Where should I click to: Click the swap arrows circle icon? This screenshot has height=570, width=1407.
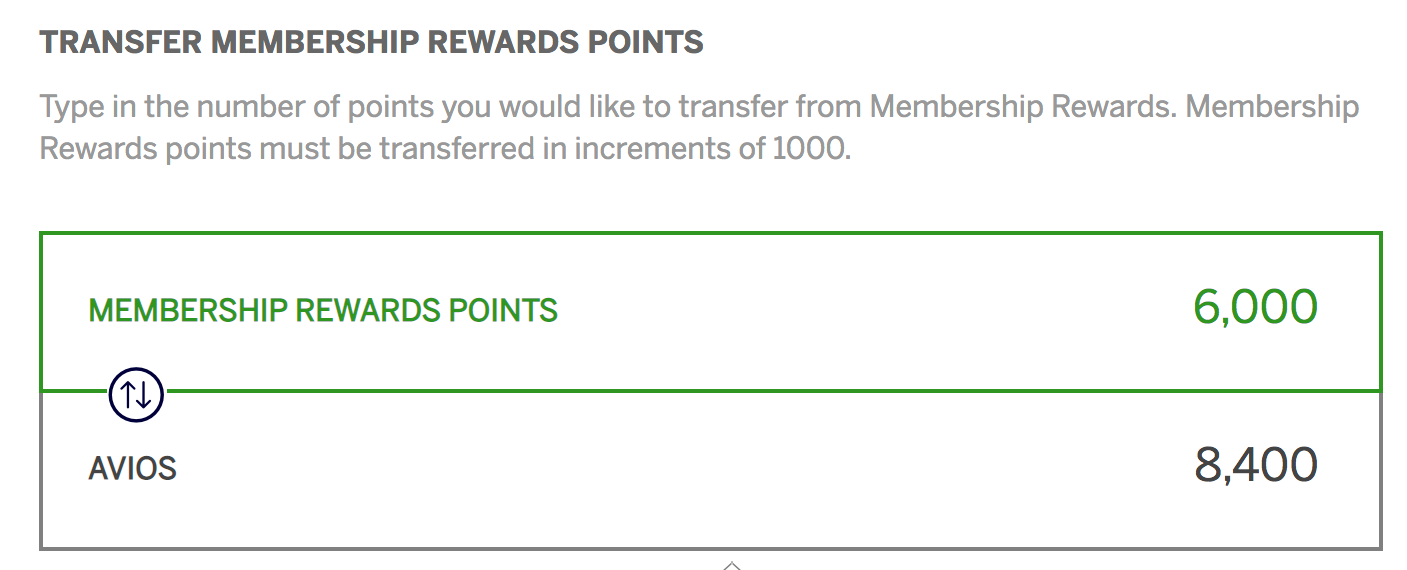136,396
